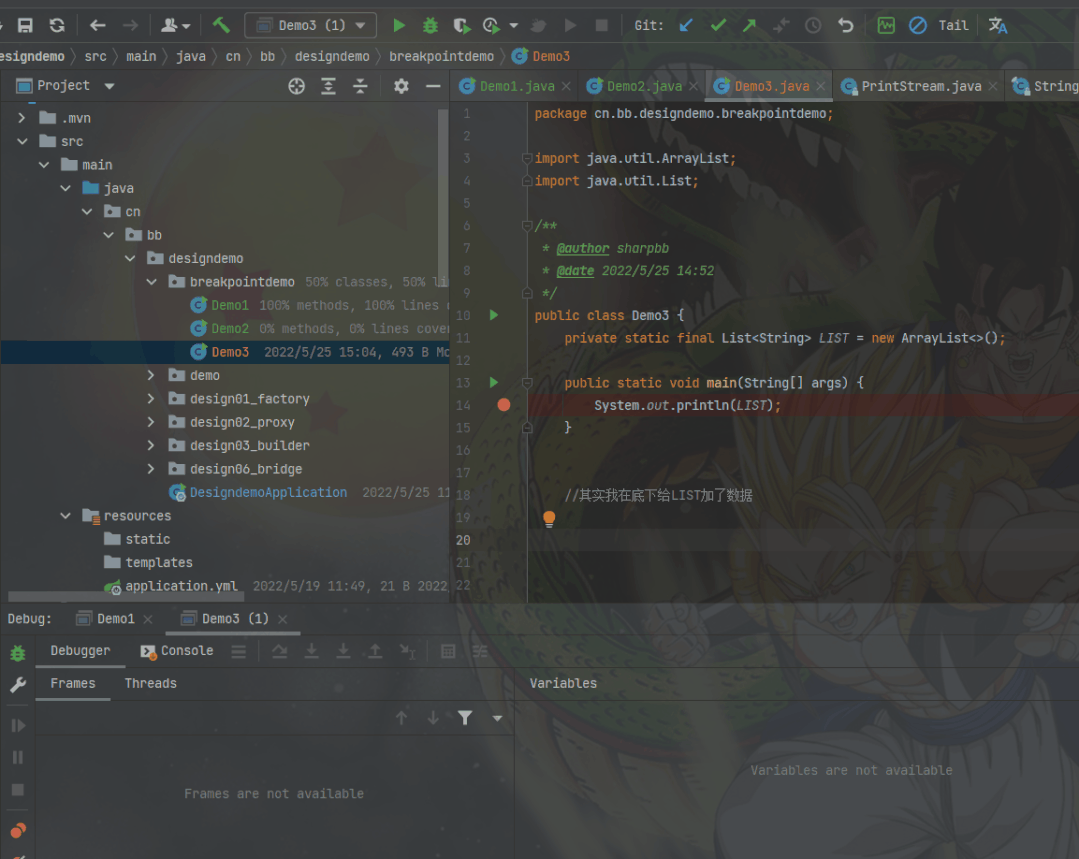Viewport: 1079px width, 859px height.
Task: Select the Threads tab
Action: [x=151, y=683]
